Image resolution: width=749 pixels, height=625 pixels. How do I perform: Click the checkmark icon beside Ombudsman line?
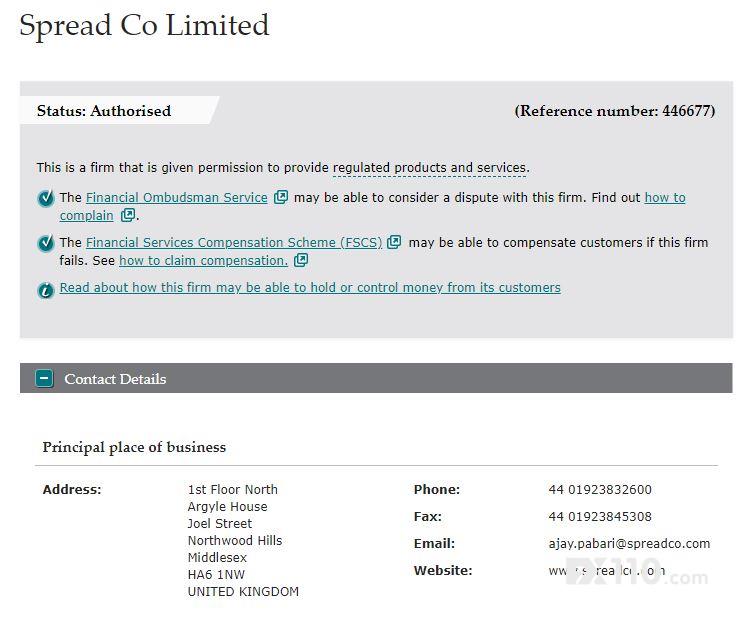46,198
